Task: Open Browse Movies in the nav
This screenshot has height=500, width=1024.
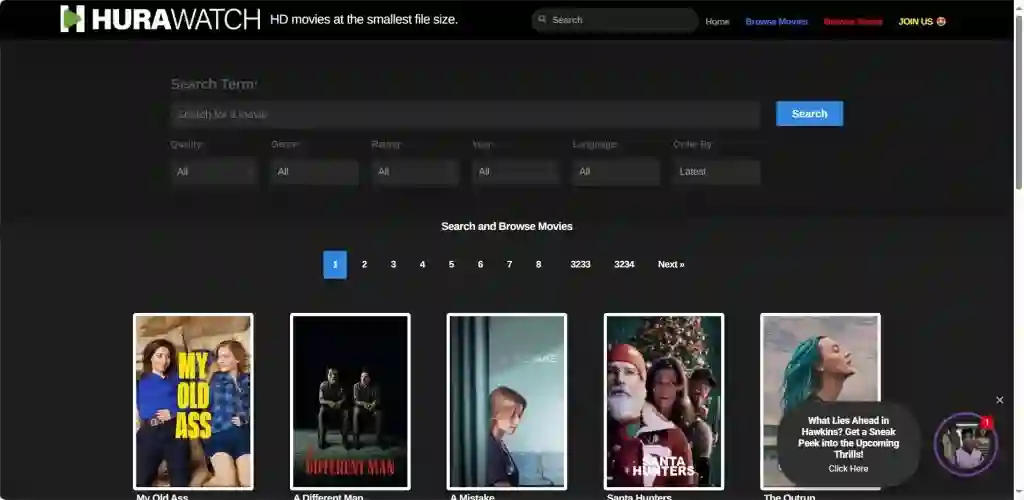Action: [x=776, y=22]
